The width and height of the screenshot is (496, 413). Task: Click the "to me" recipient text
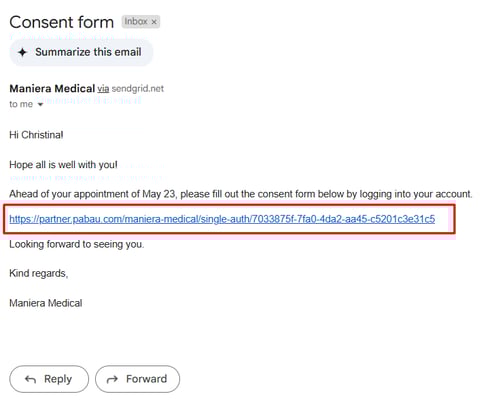tap(21, 104)
